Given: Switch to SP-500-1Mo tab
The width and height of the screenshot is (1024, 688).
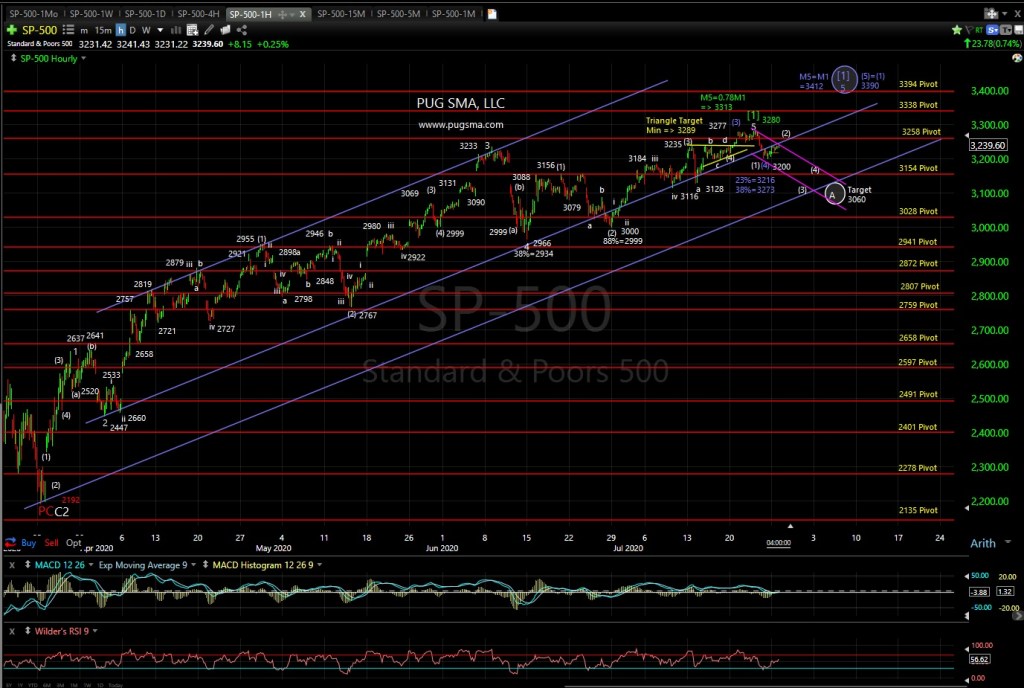Looking at the screenshot, I should click(x=33, y=14).
